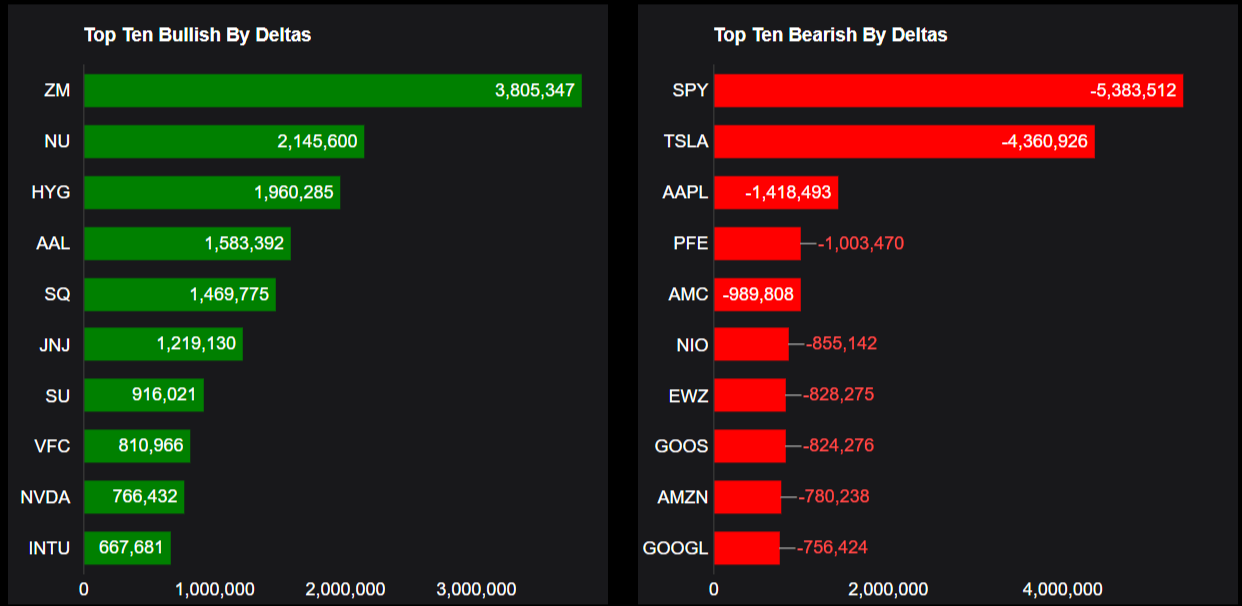Click the AMC bar showing -989,808

(757, 294)
